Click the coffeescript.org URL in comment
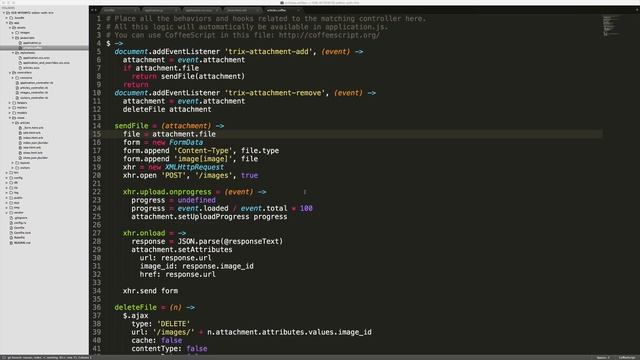This screenshot has width=640, height=360. tap(329, 35)
